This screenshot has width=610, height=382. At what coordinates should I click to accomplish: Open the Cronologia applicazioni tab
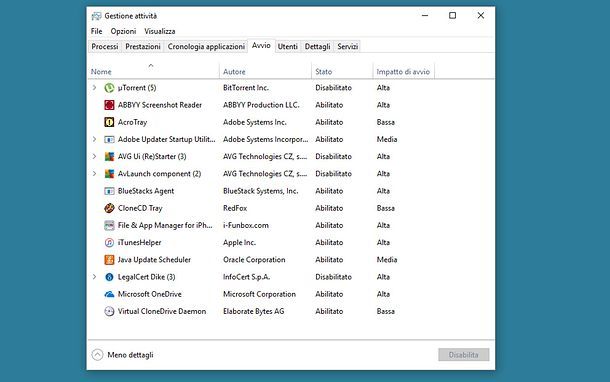pos(206,46)
